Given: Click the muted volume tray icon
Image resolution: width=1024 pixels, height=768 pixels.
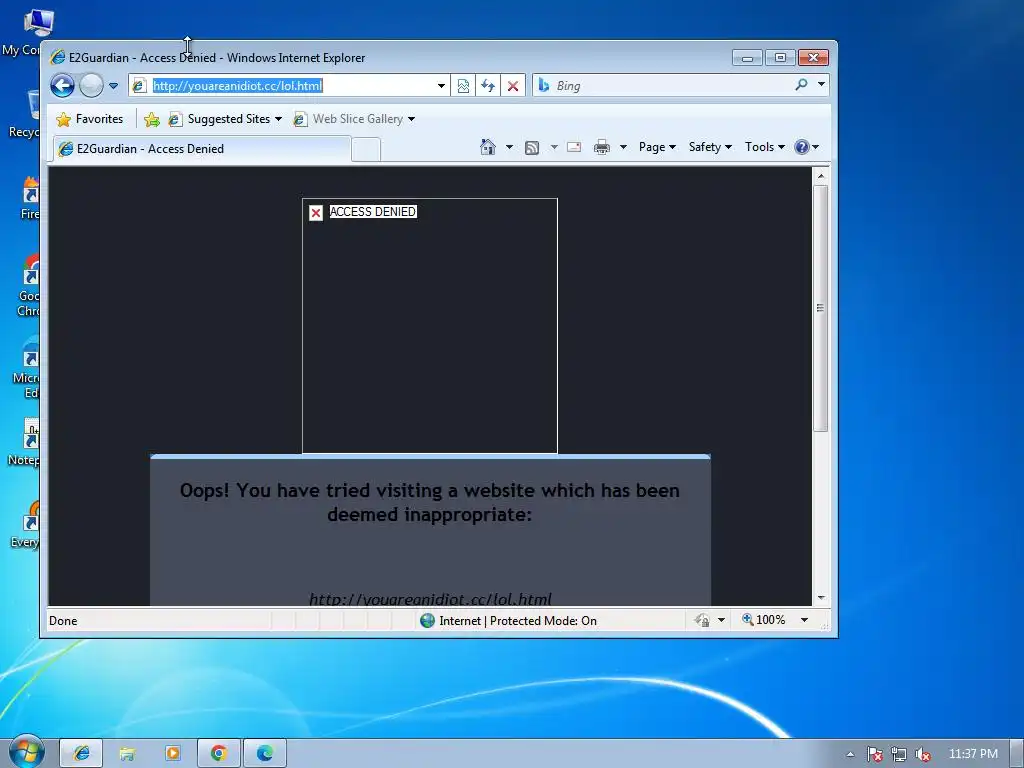Looking at the screenshot, I should [x=923, y=754].
